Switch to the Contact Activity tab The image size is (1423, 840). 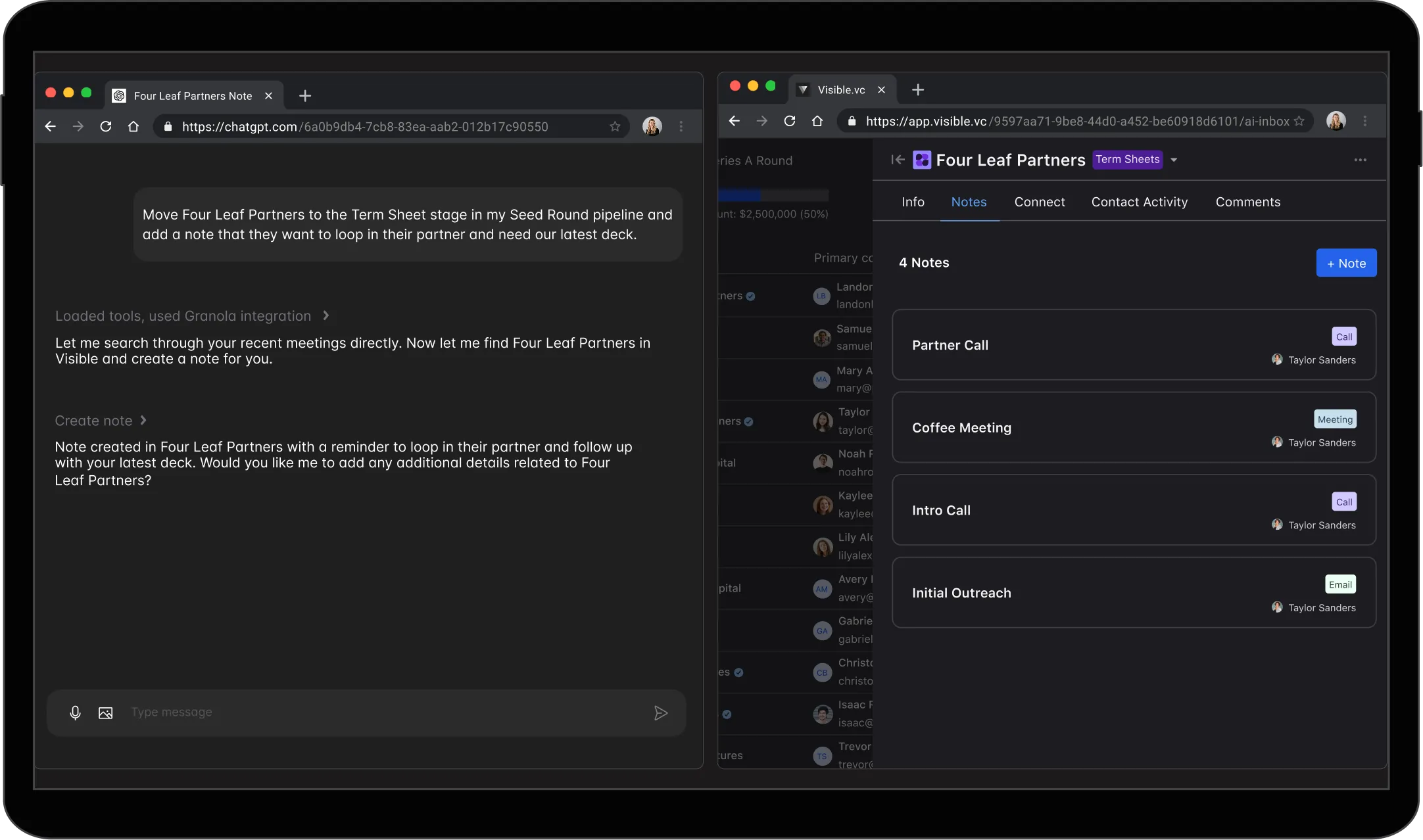click(x=1140, y=202)
